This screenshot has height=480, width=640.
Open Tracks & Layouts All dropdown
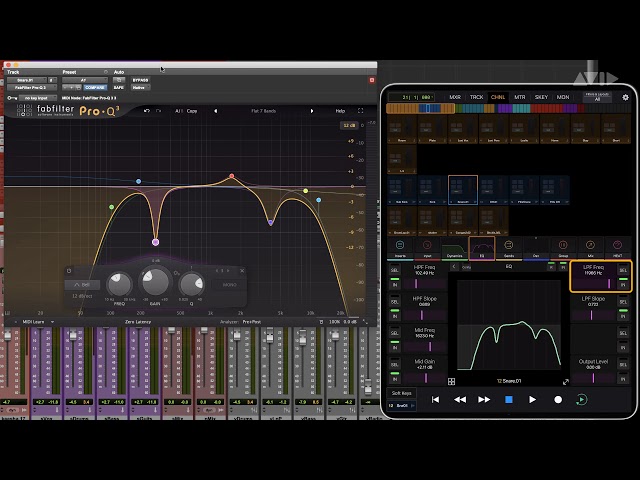point(597,97)
